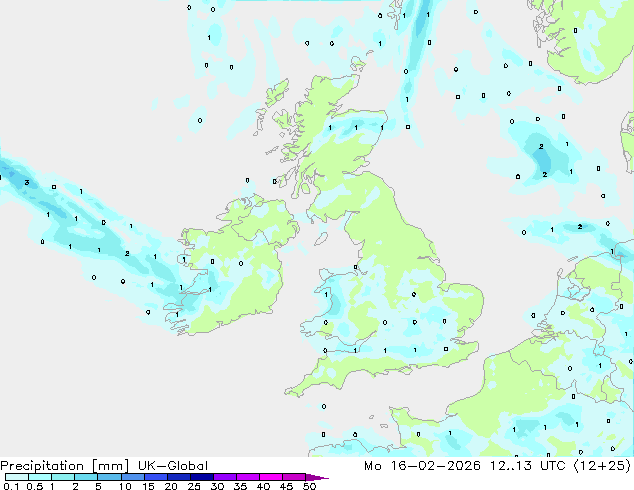Click the over-50 mm legend arrow tip
Screen dimensions: 634x490
(317, 477)
